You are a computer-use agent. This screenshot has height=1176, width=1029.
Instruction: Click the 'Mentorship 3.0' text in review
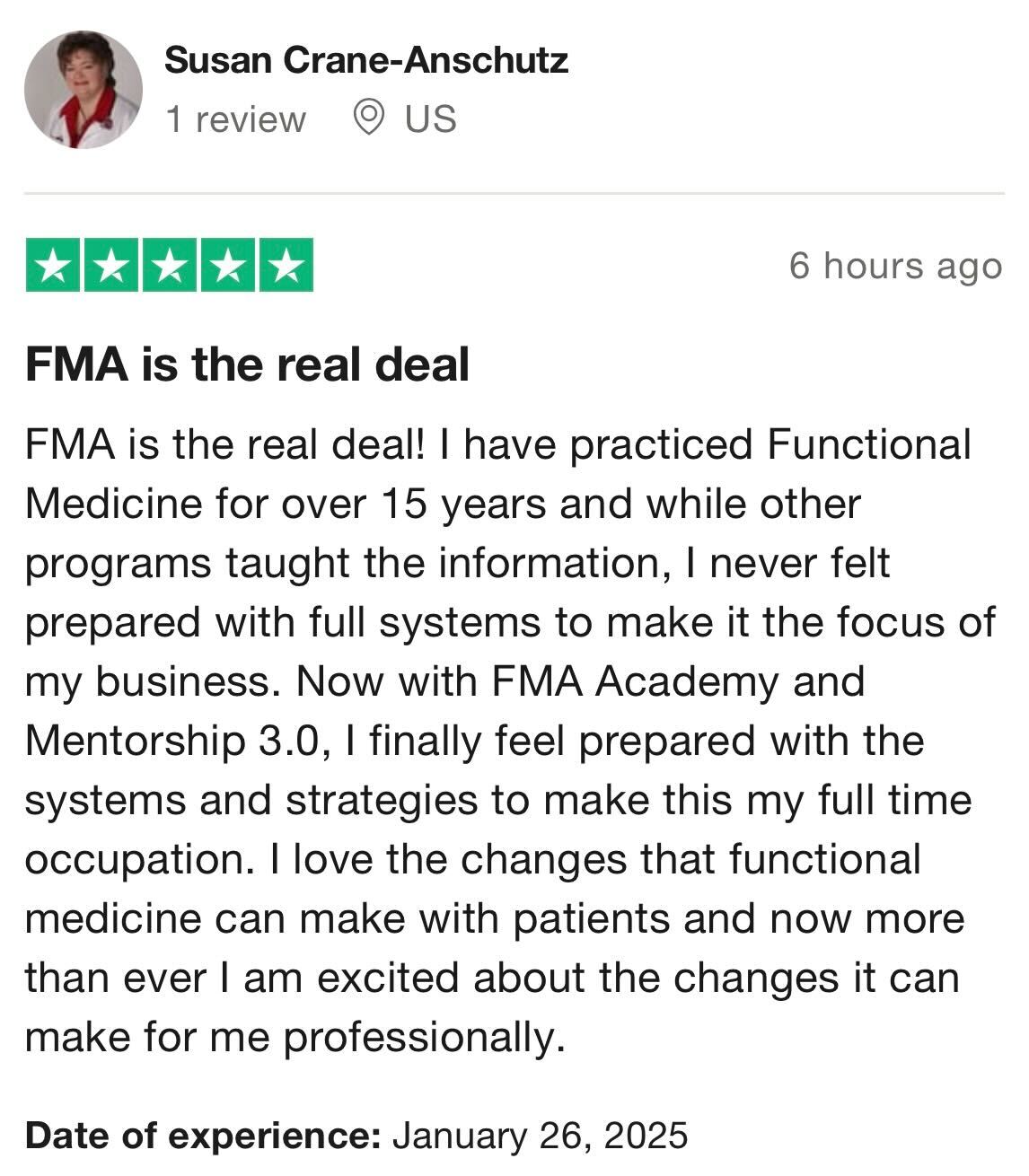click(x=171, y=742)
